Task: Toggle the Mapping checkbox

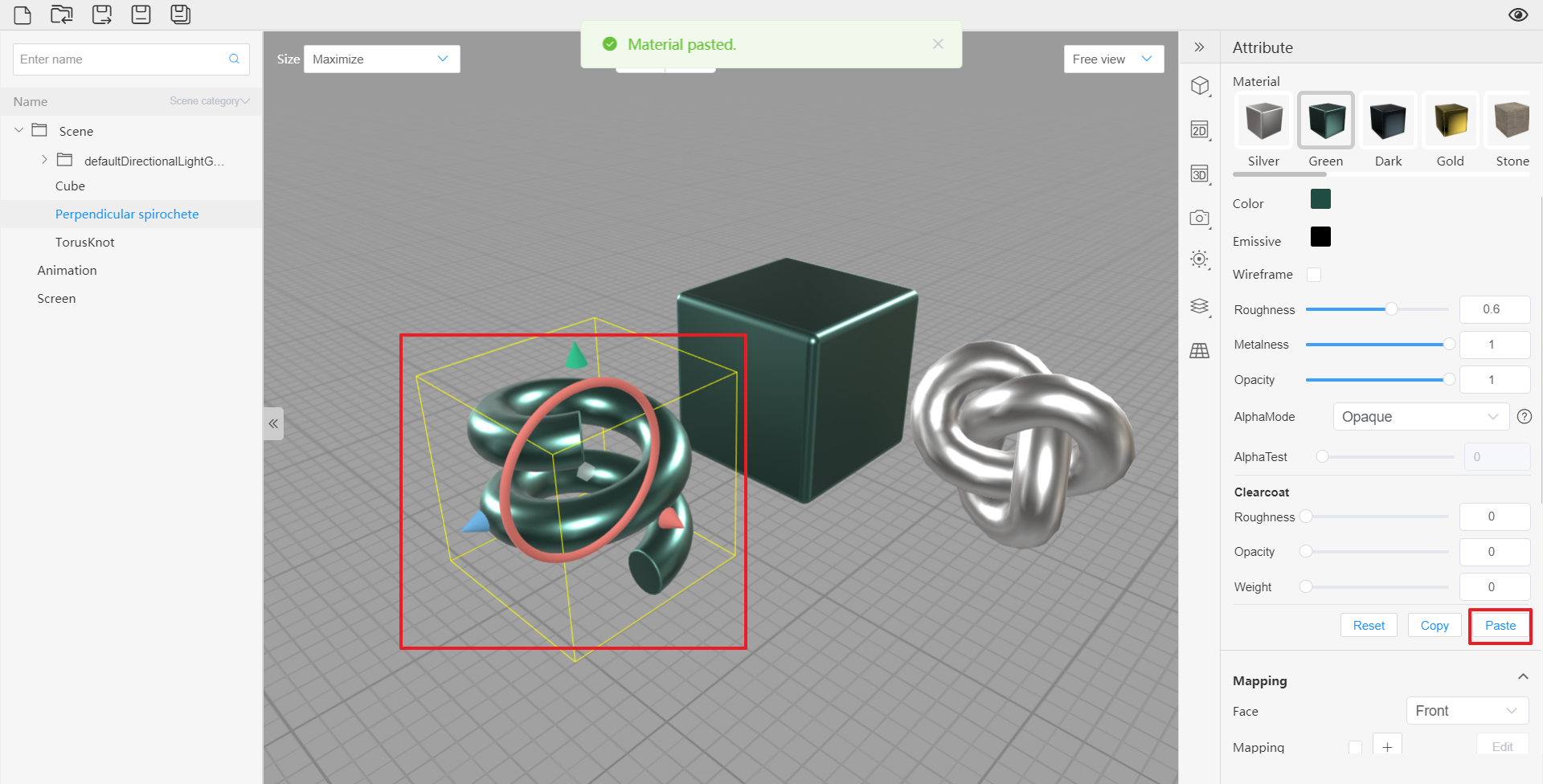Action: point(1355,747)
